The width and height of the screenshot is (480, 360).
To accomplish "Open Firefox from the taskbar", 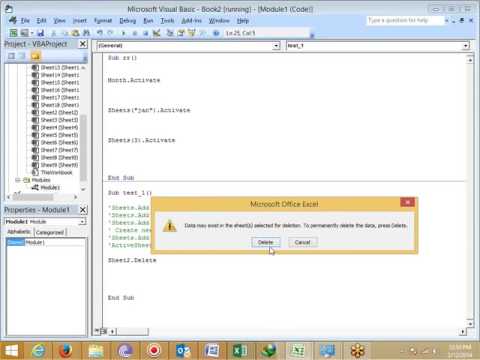I will click(66, 351).
